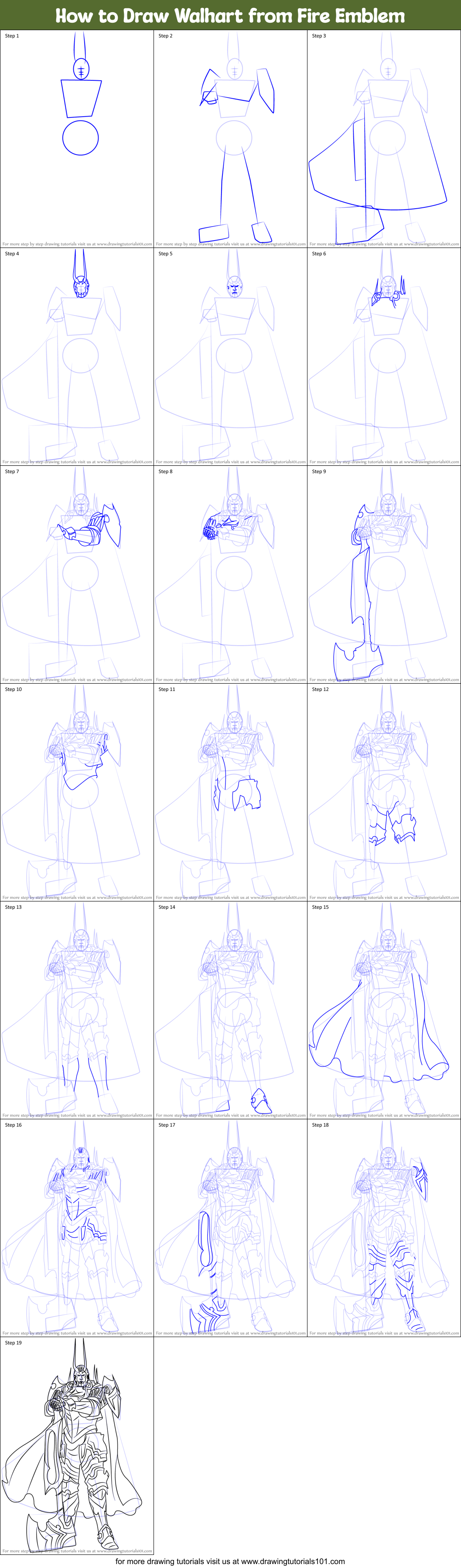
Task: Open the Step 1 drawing thumbnail
Action: [77, 139]
